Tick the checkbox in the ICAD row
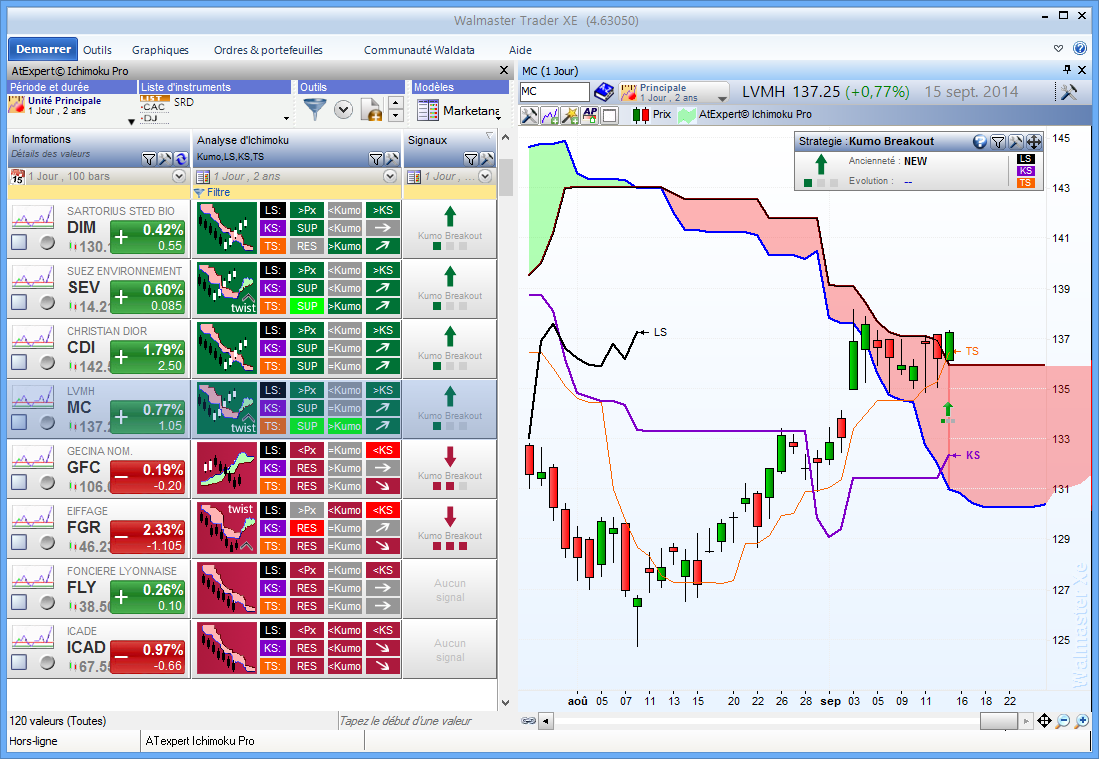This screenshot has height=759, width=1099. (19, 662)
